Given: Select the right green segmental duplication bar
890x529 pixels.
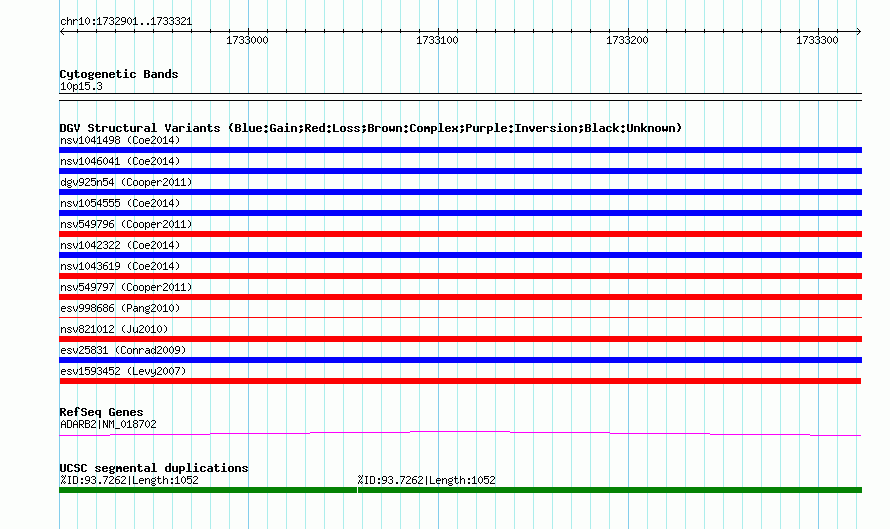Looking at the screenshot, I should point(610,490).
